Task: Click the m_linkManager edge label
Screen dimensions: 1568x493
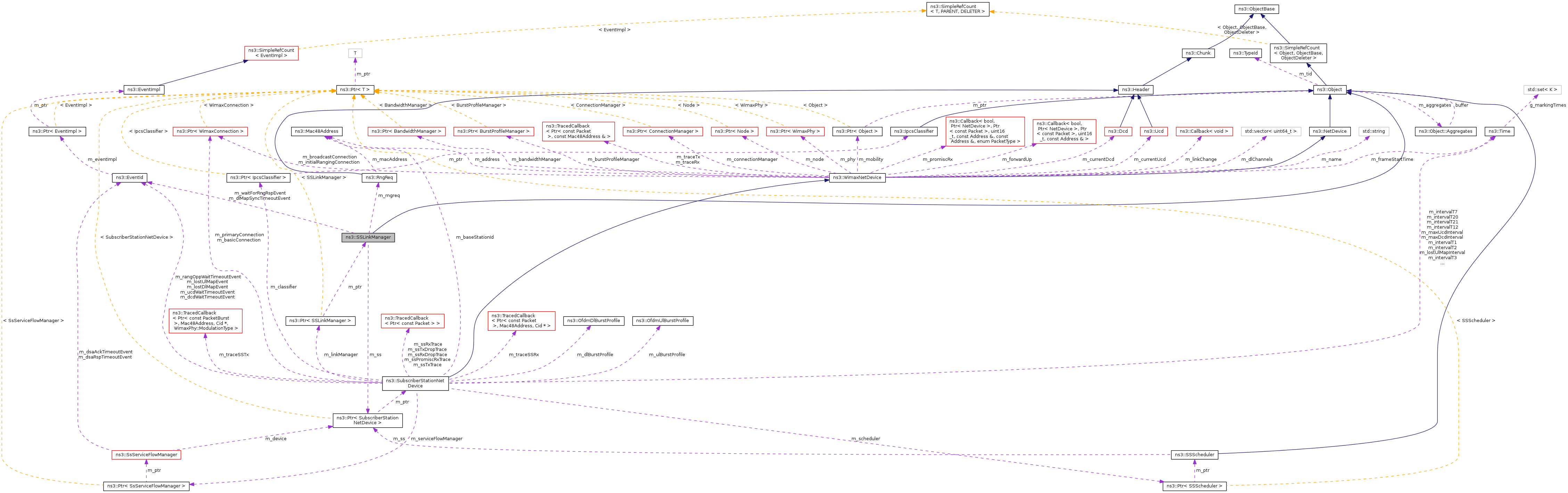Action: pos(341,355)
